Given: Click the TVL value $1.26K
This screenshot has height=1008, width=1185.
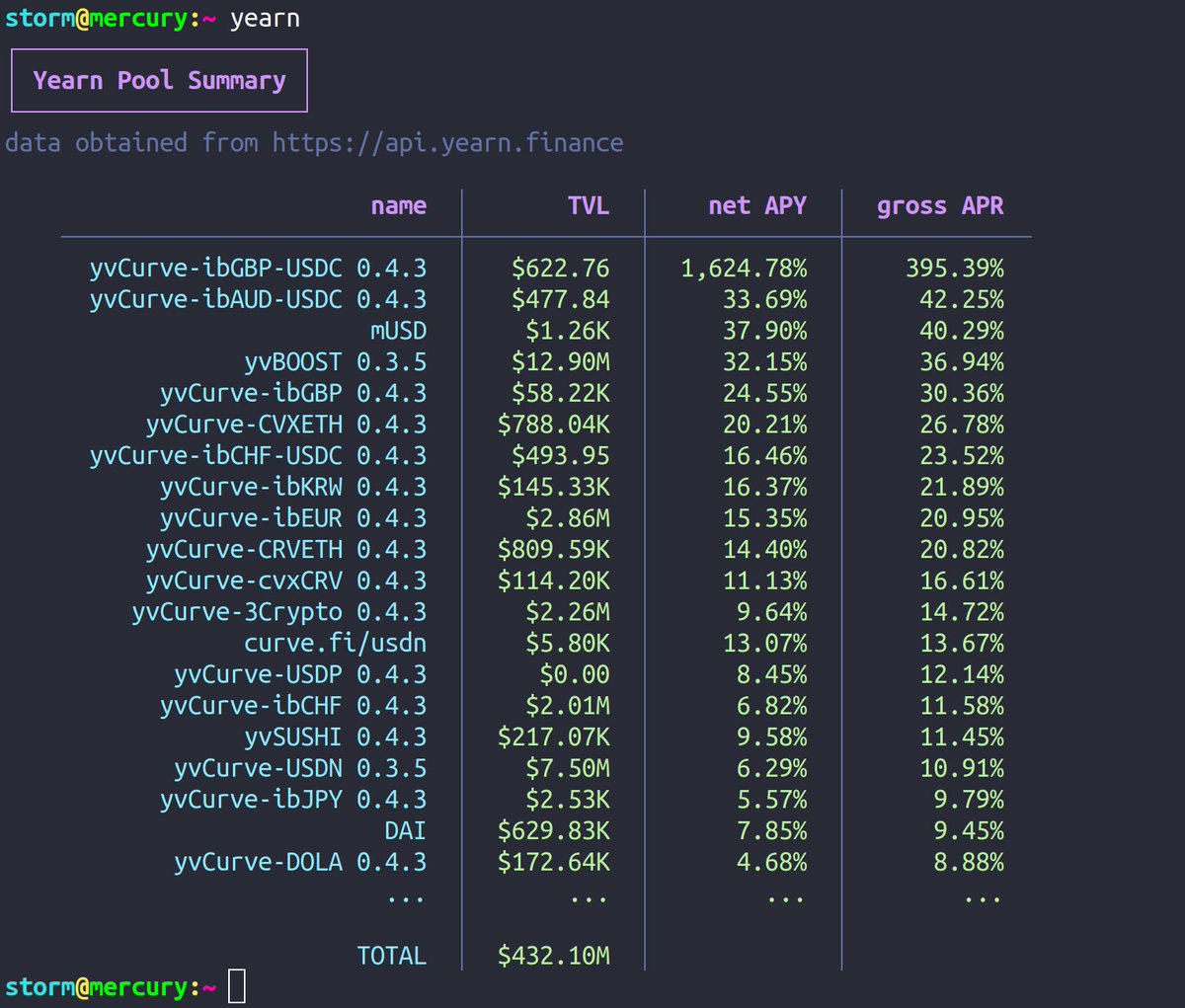Looking at the screenshot, I should pyautogui.click(x=568, y=331).
